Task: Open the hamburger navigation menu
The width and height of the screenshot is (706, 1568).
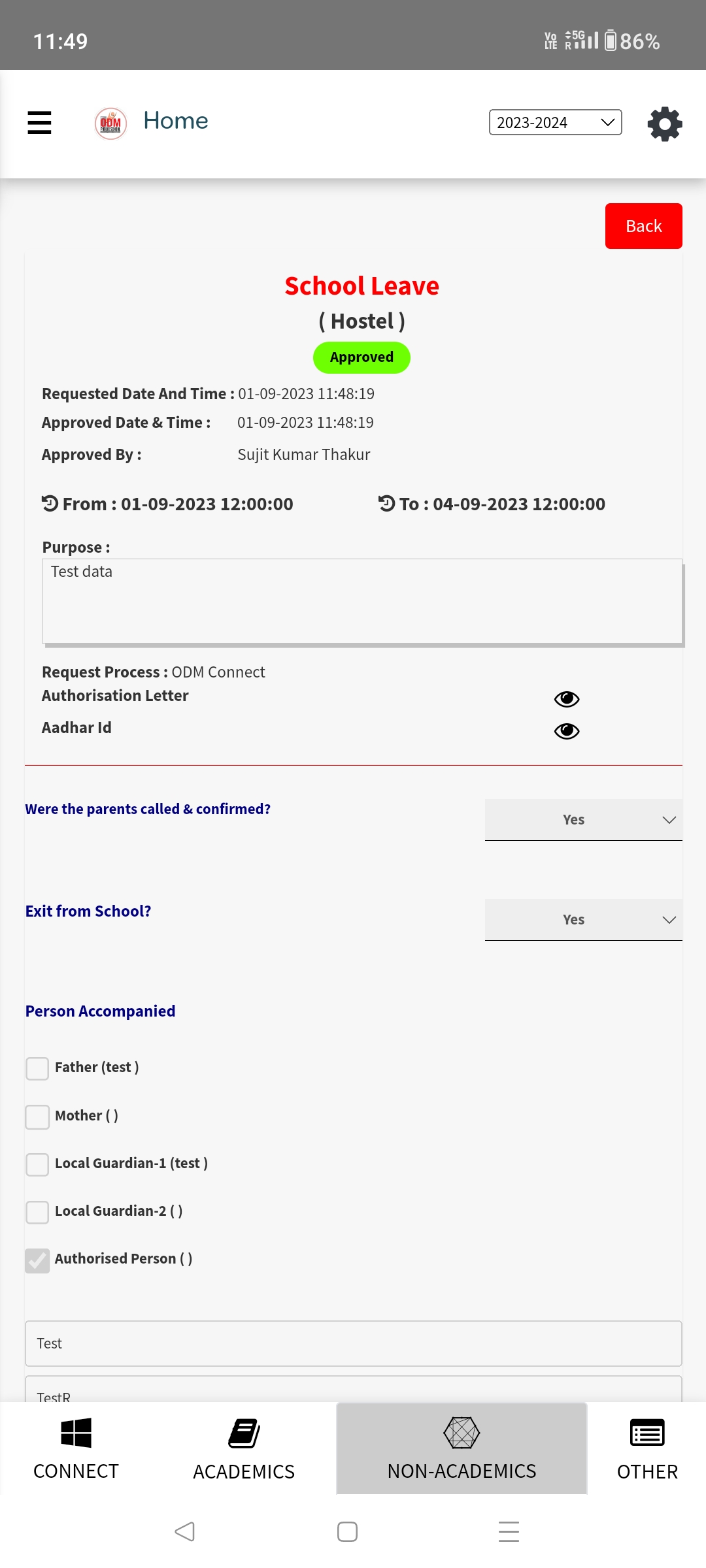Action: (39, 122)
